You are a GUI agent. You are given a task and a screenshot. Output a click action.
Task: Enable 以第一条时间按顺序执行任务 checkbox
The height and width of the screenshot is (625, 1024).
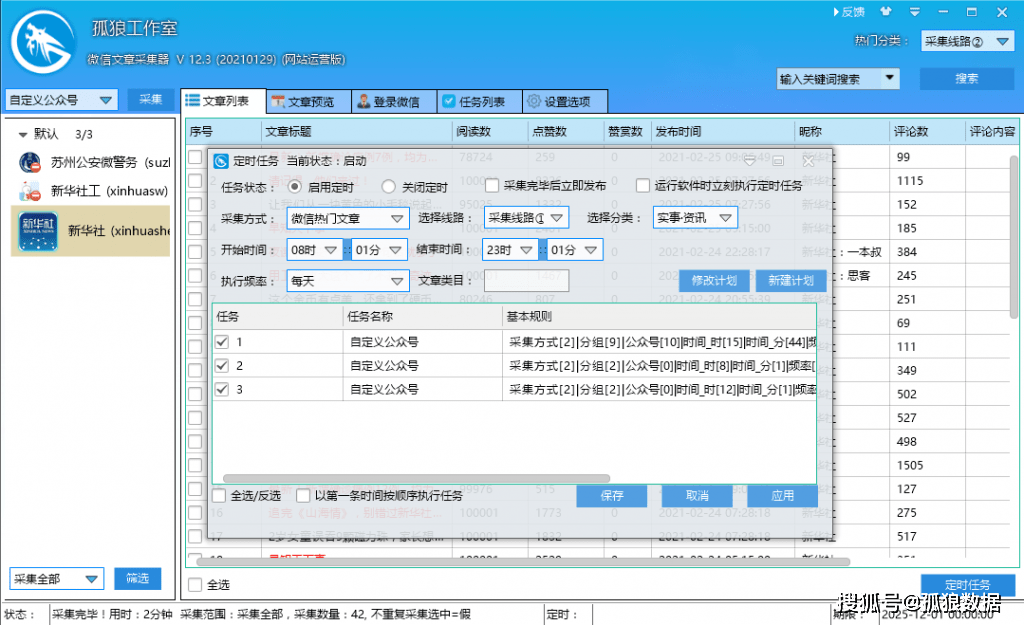pos(303,496)
